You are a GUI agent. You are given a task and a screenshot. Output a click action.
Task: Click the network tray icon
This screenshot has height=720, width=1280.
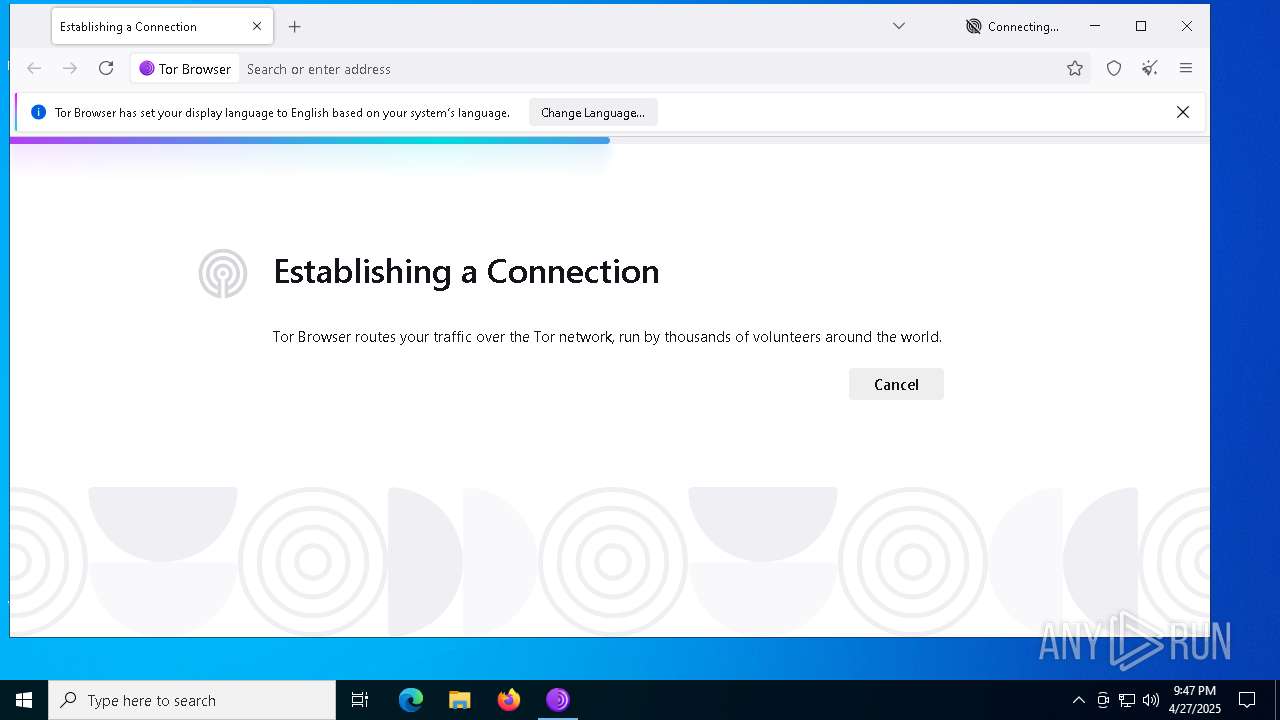[1127, 700]
